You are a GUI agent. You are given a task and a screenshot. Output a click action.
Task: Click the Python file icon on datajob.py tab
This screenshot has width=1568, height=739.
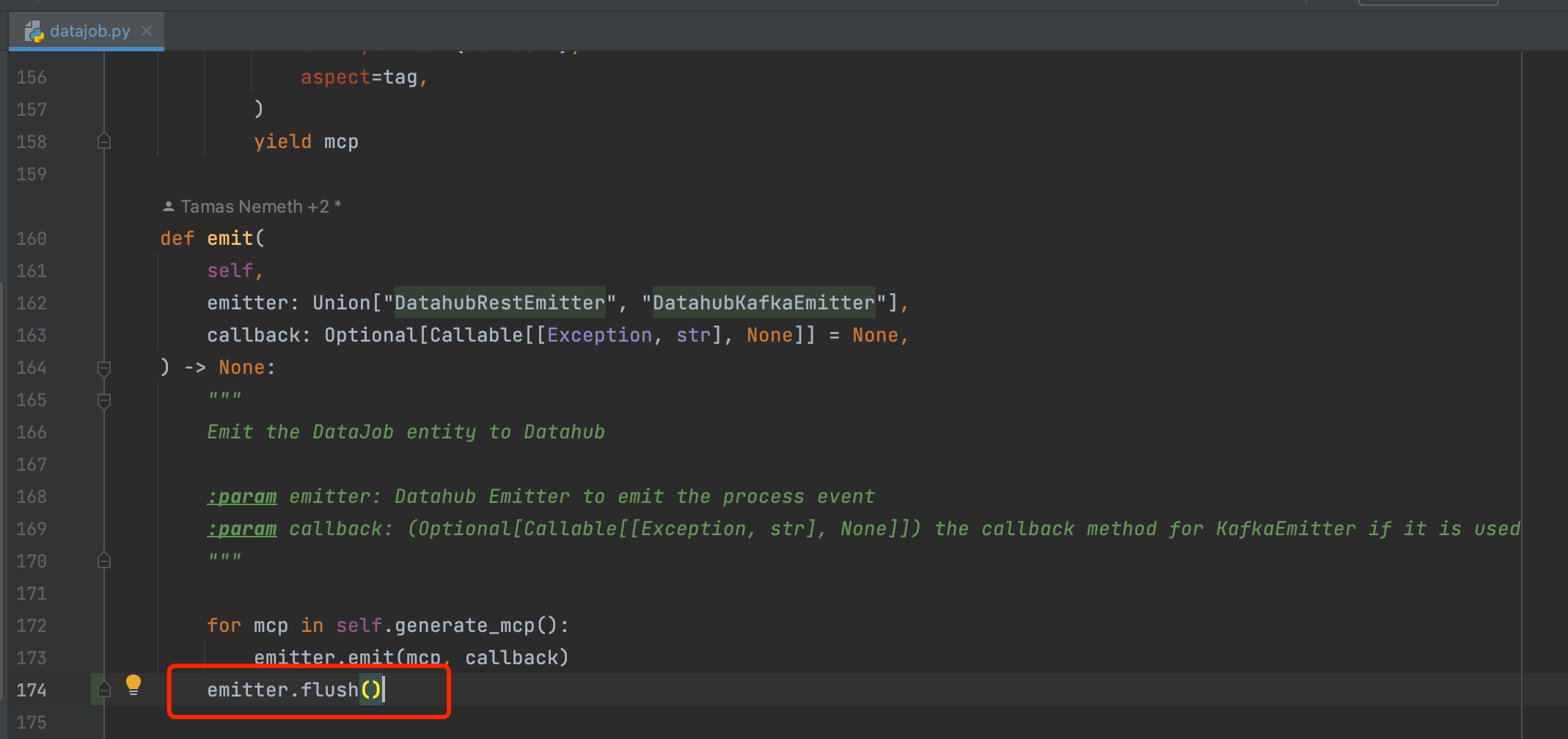[x=33, y=31]
